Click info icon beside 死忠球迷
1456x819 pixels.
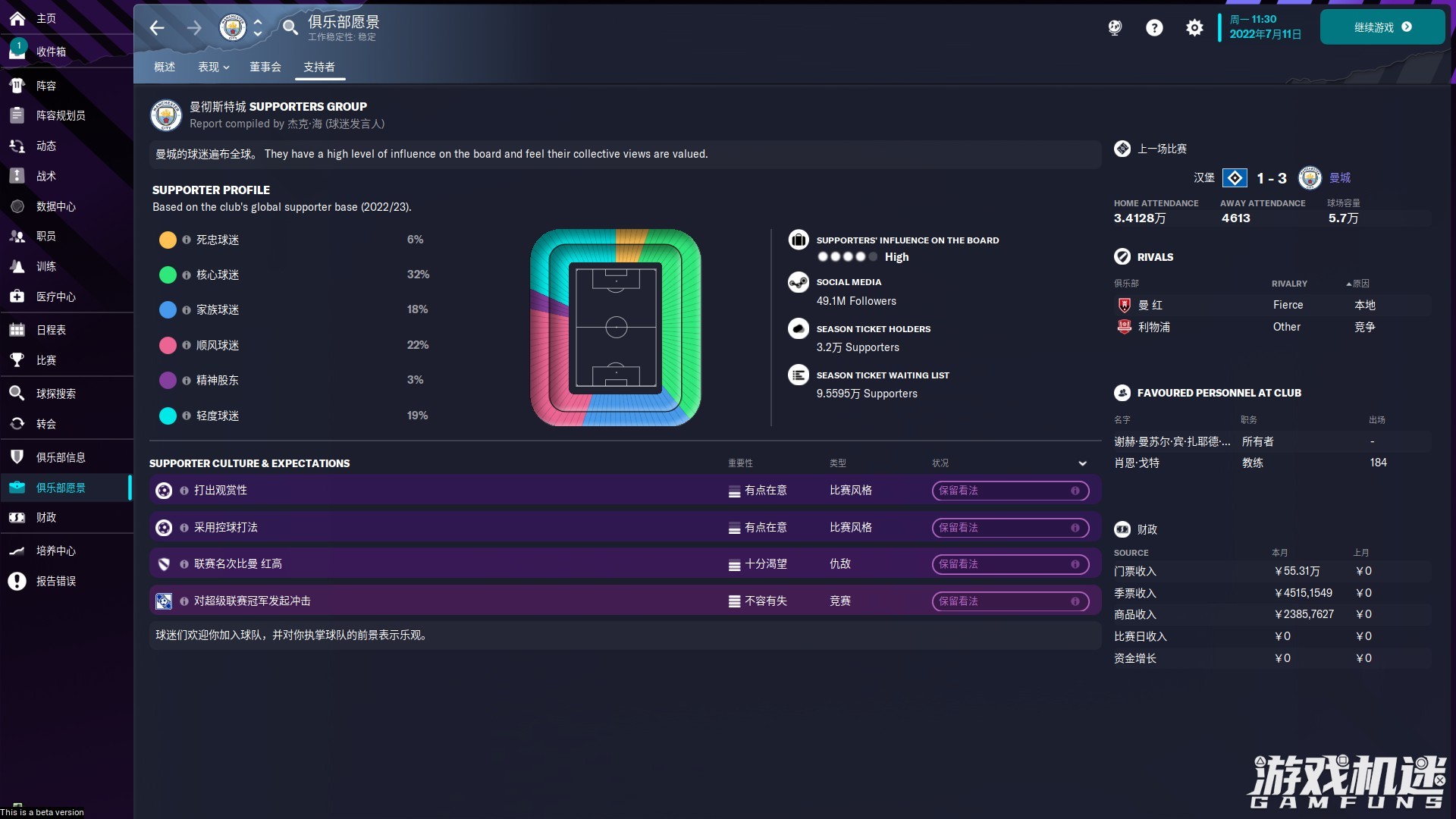[x=186, y=240]
